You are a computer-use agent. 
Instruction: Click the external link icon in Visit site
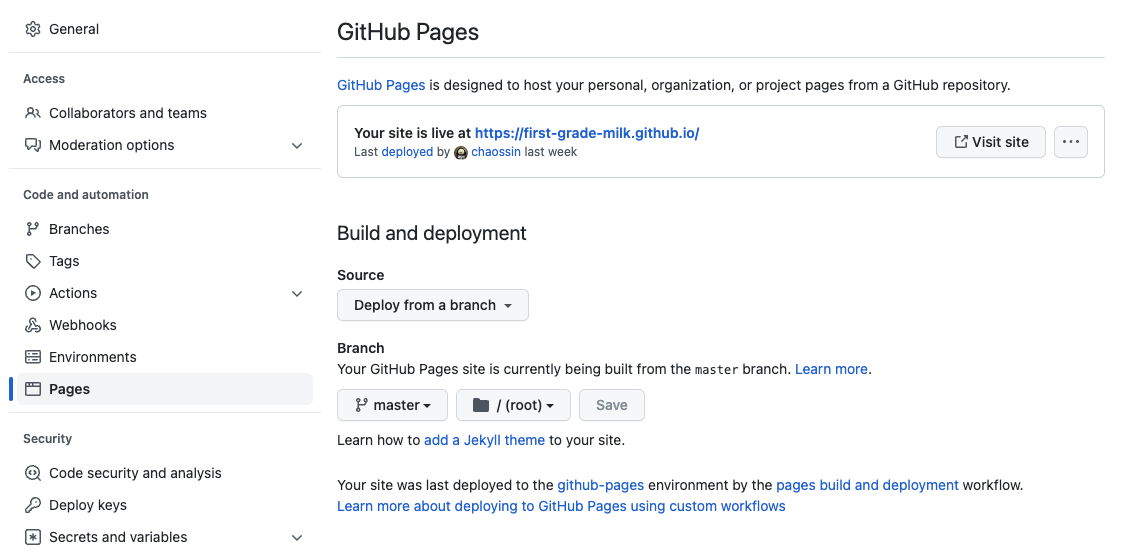pos(962,142)
